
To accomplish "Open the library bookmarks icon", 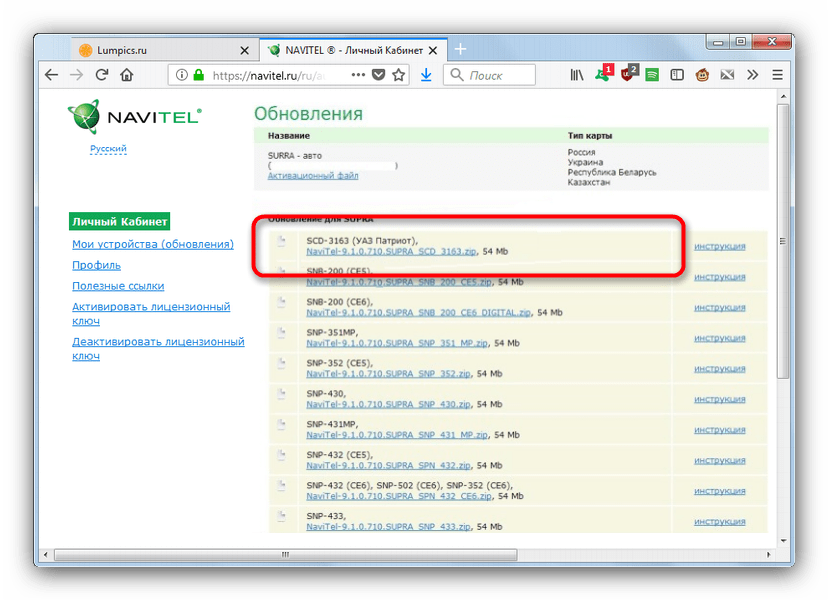I will click(577, 75).
